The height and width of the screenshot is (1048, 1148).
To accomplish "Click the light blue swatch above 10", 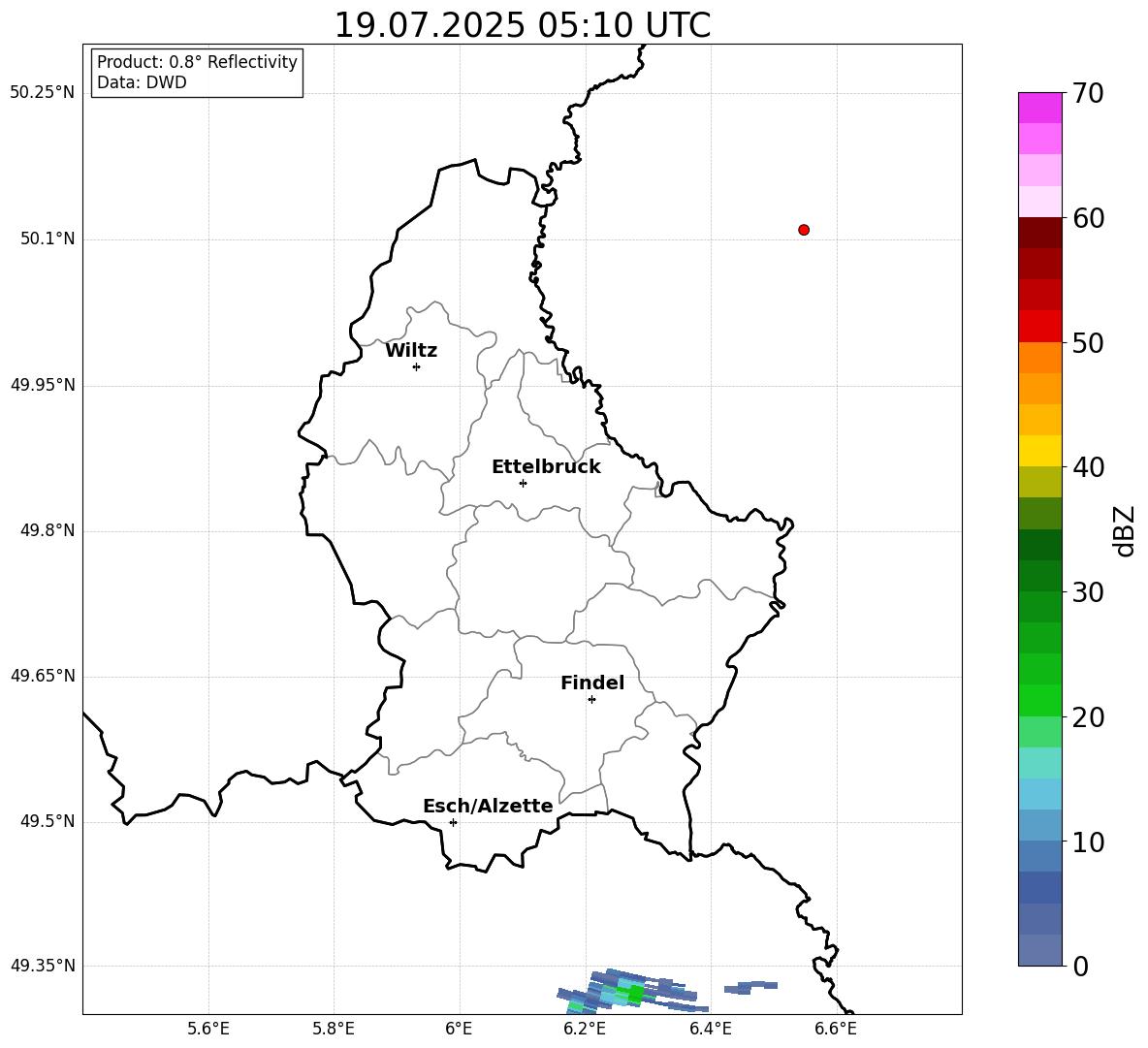I will pyautogui.click(x=1039, y=825).
